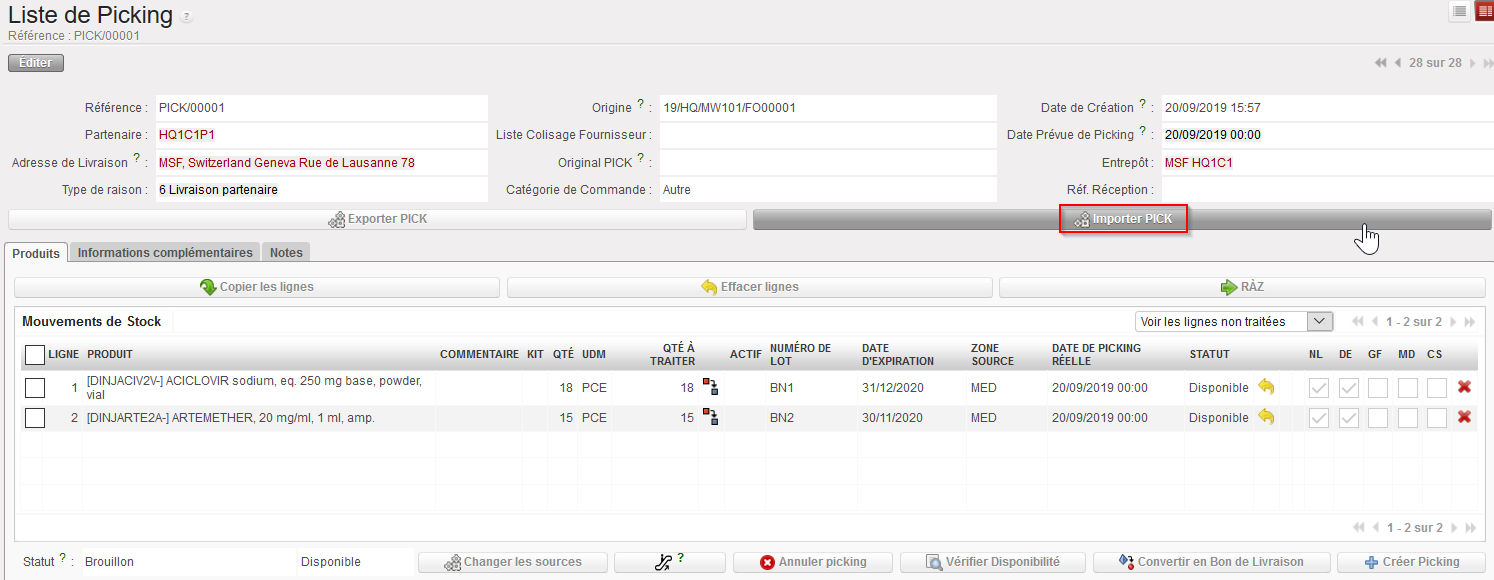The image size is (1494, 580).
Task: Click the red delete icon on line 1
Action: 1464,388
